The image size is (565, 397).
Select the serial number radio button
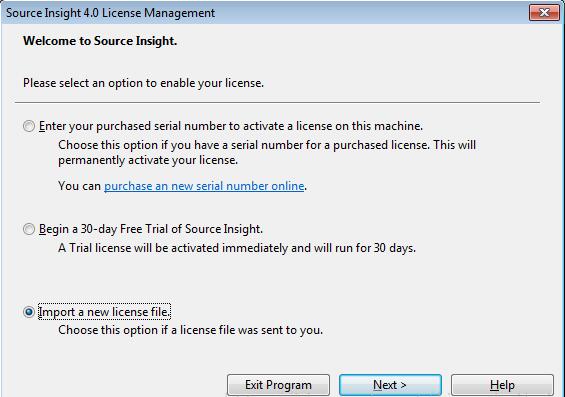click(29, 126)
